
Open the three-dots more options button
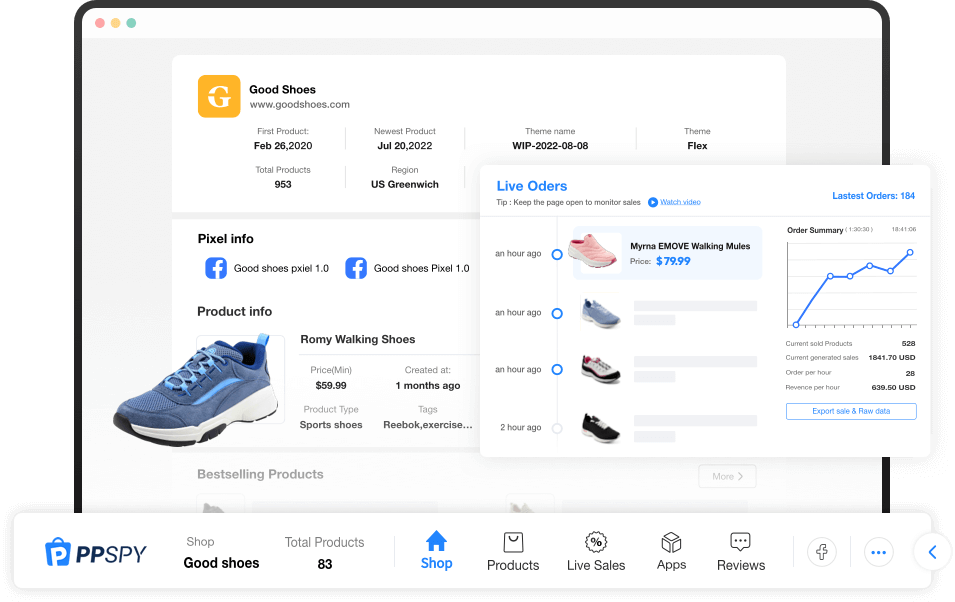click(x=879, y=552)
